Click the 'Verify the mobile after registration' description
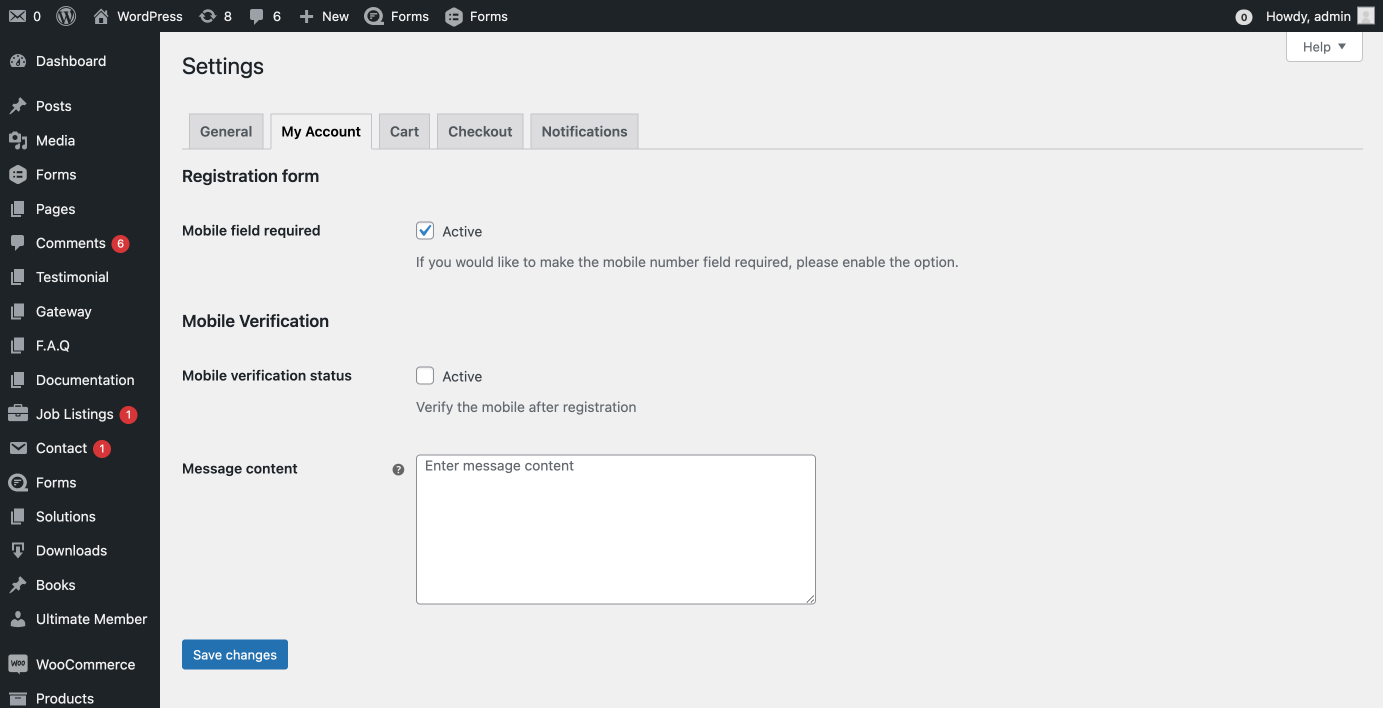 [526, 407]
